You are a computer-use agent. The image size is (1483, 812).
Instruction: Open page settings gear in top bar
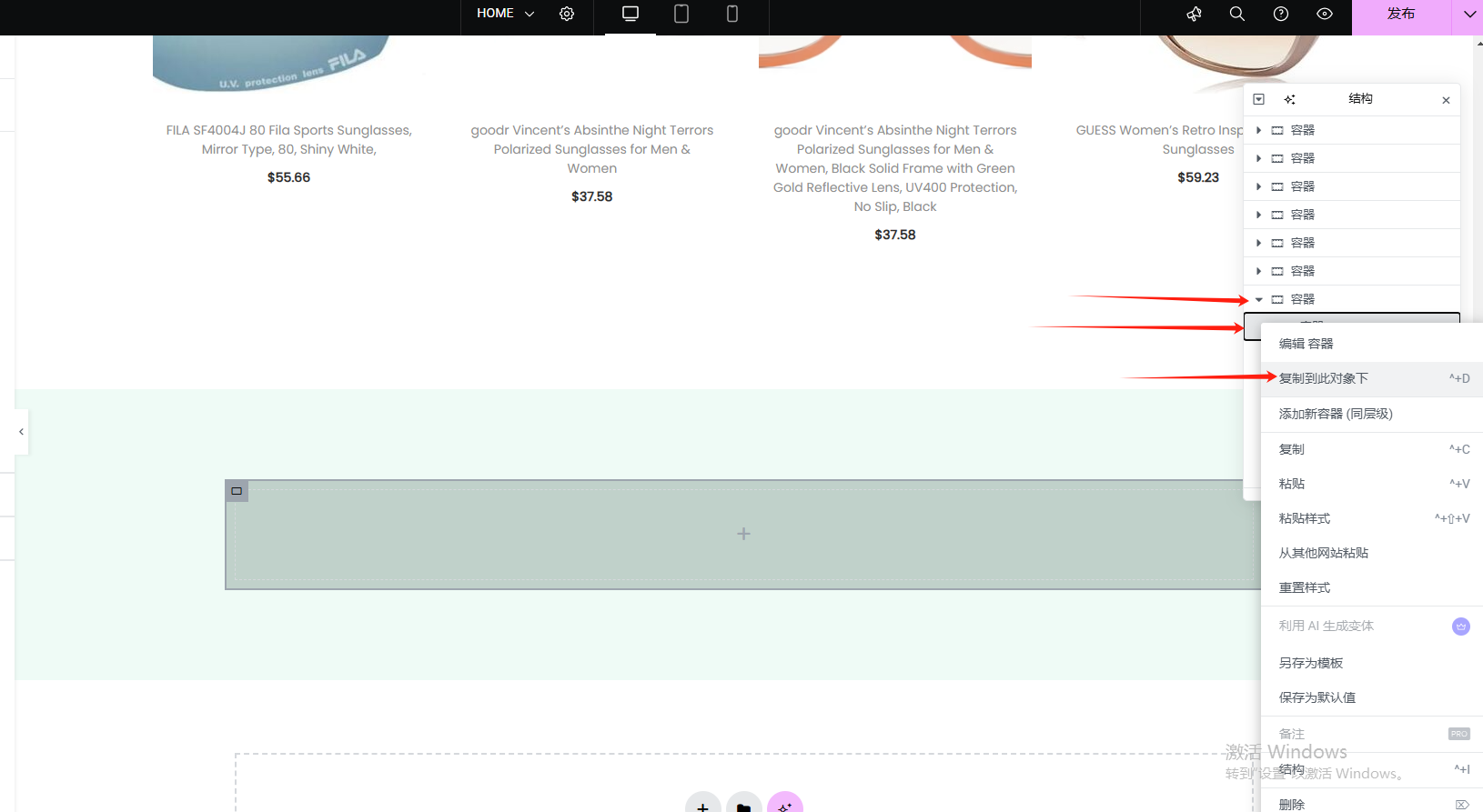(x=567, y=14)
